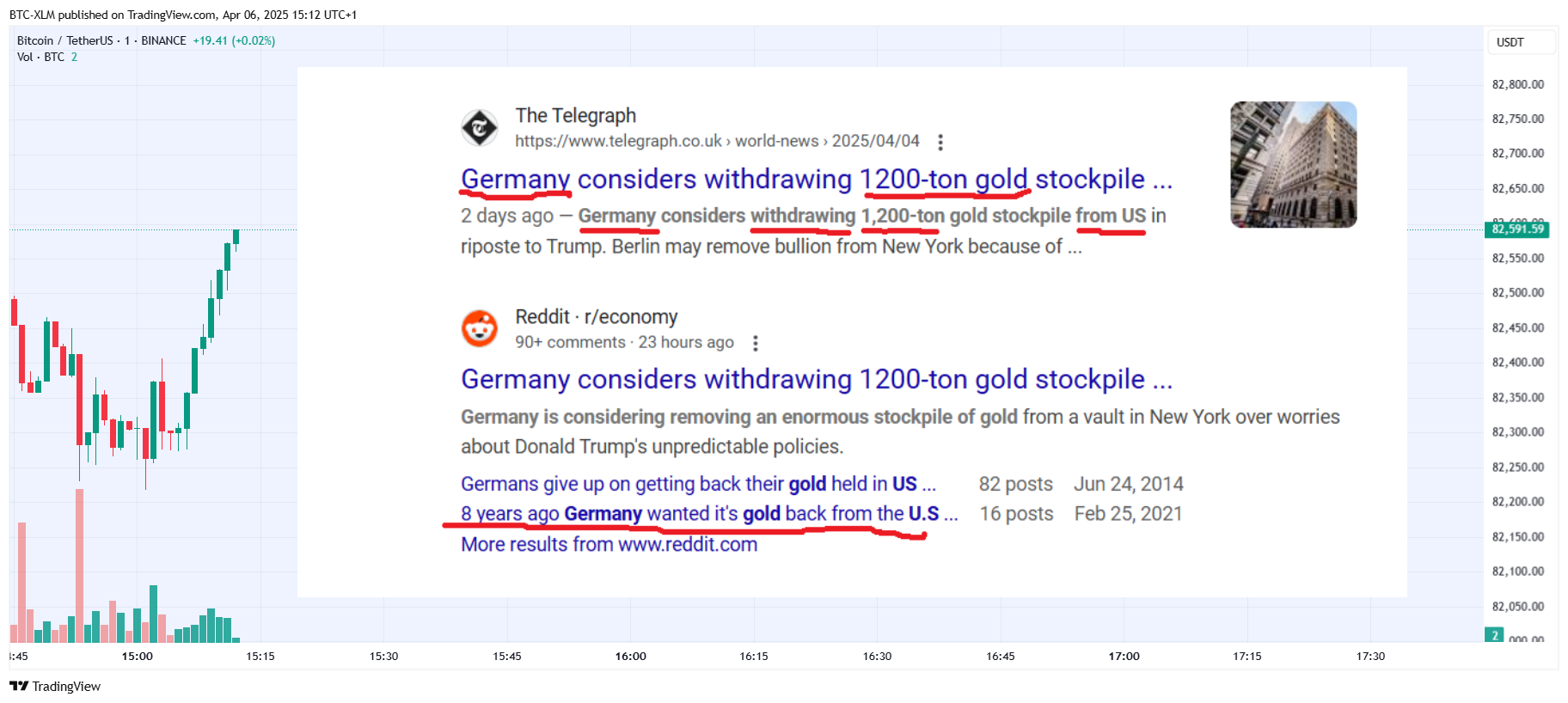Click the Vol · BTC indicator label
The height and width of the screenshot is (703, 1568).
[40, 57]
